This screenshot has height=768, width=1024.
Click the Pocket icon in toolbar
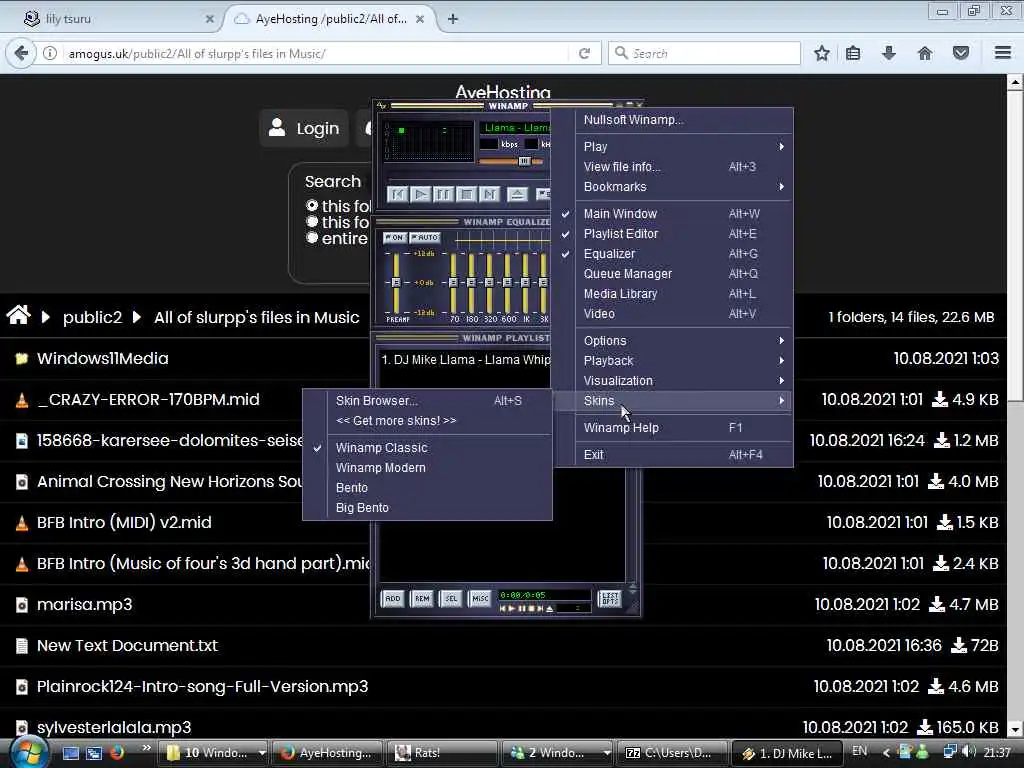pyautogui.click(x=961, y=54)
